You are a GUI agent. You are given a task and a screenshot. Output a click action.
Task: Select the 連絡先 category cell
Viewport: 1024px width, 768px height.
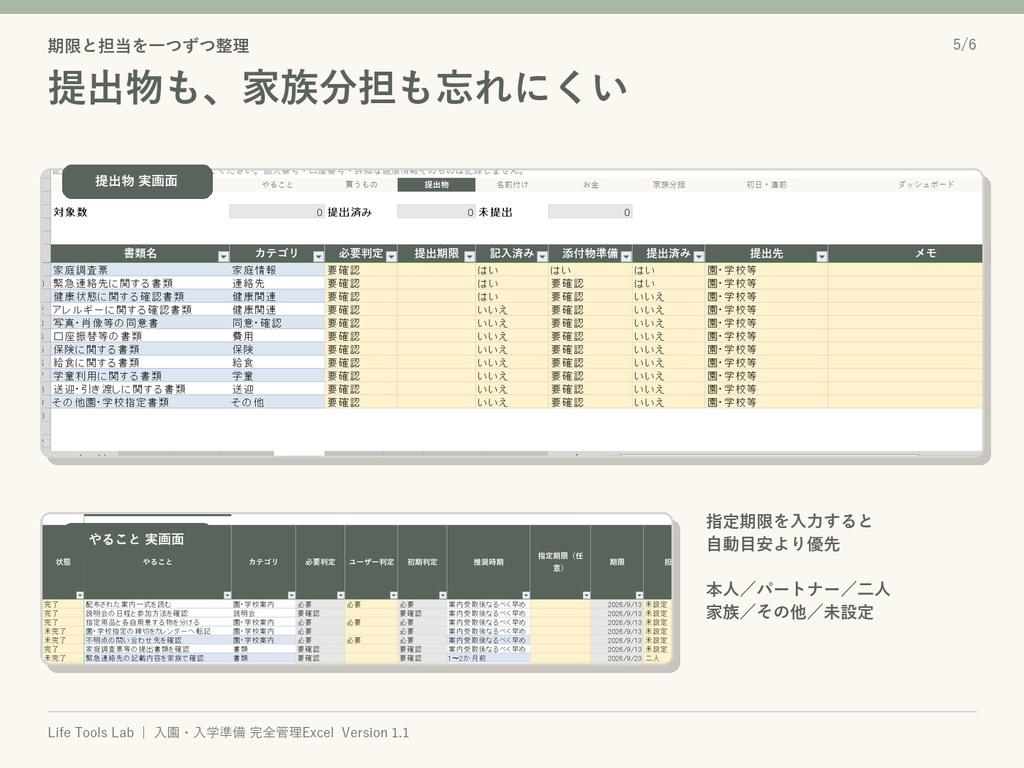pos(277,283)
